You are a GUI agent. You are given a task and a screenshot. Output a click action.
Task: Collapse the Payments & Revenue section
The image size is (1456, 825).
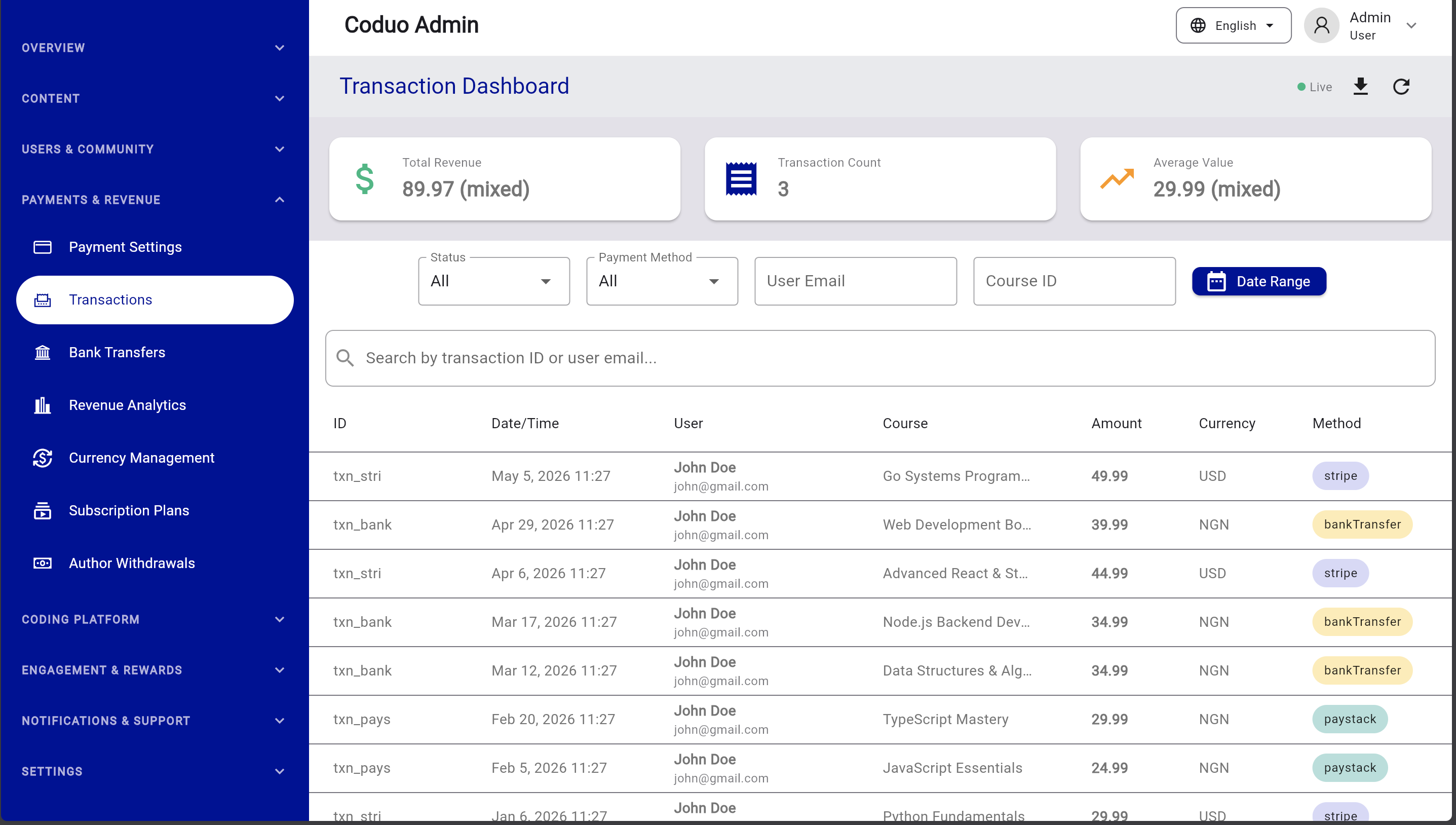(x=154, y=200)
